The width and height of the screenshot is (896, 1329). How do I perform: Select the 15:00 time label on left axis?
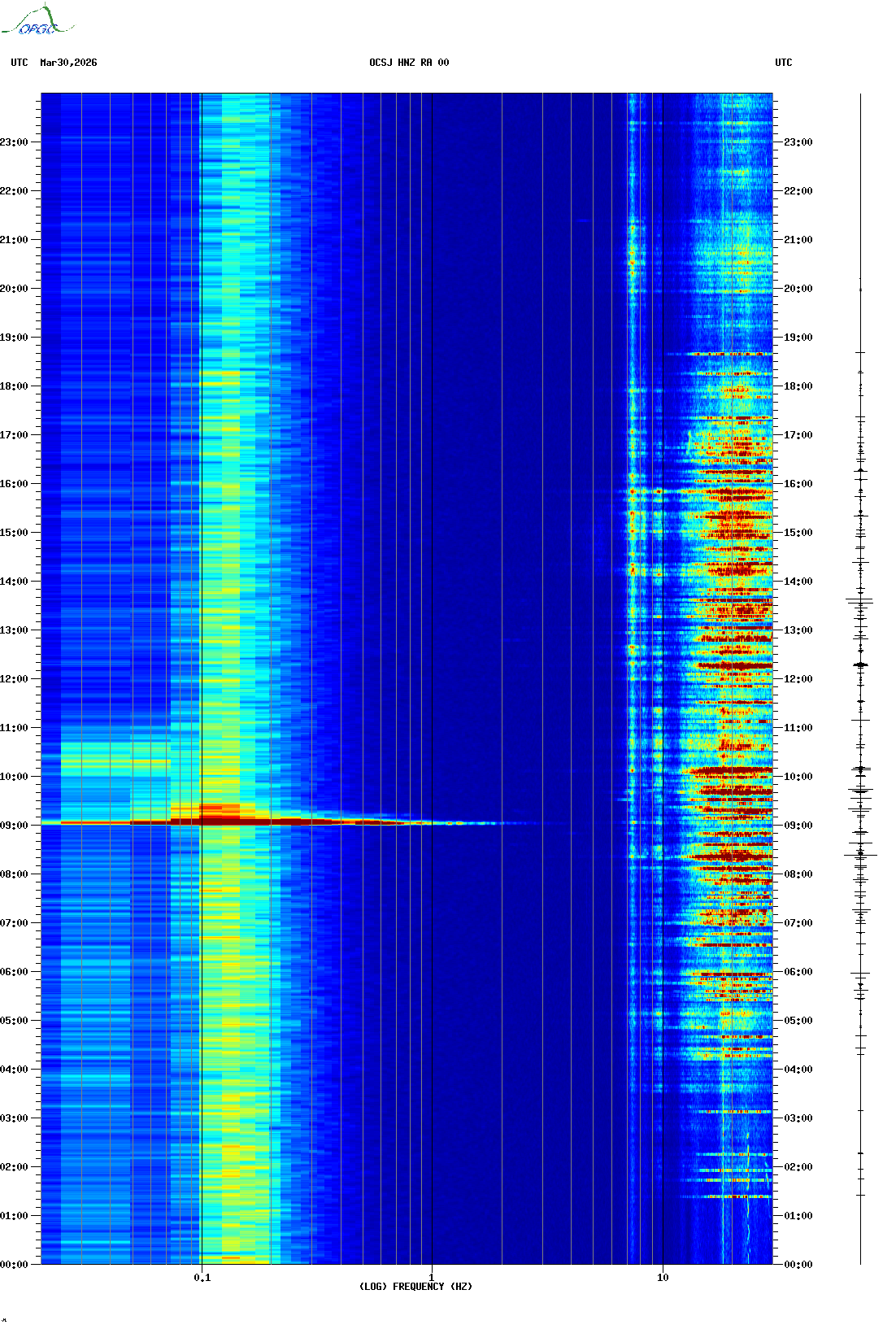14,532
